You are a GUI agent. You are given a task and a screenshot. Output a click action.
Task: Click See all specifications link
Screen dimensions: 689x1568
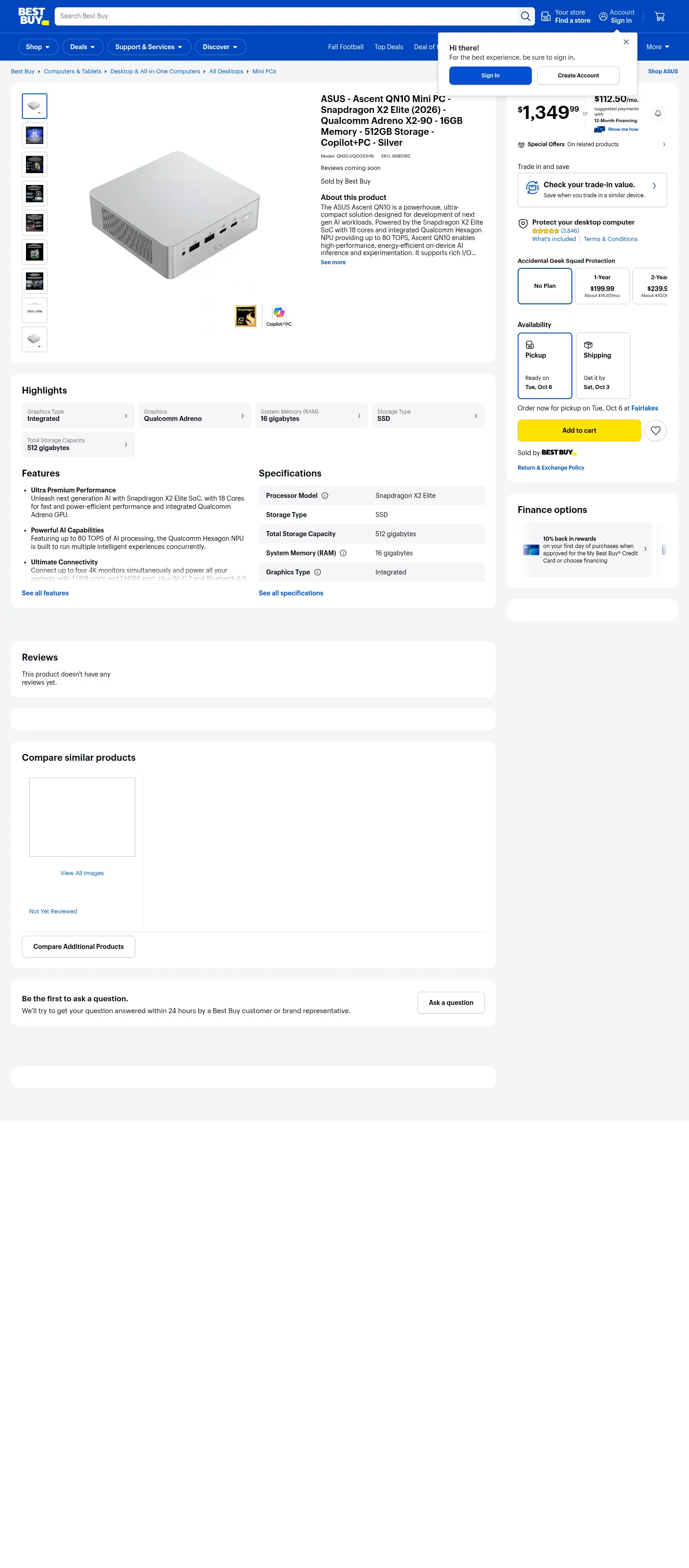[x=291, y=593]
